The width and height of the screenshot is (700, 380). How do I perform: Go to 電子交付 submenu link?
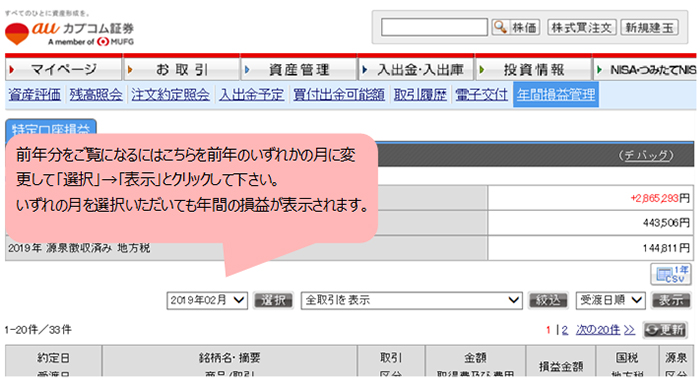tap(481, 95)
